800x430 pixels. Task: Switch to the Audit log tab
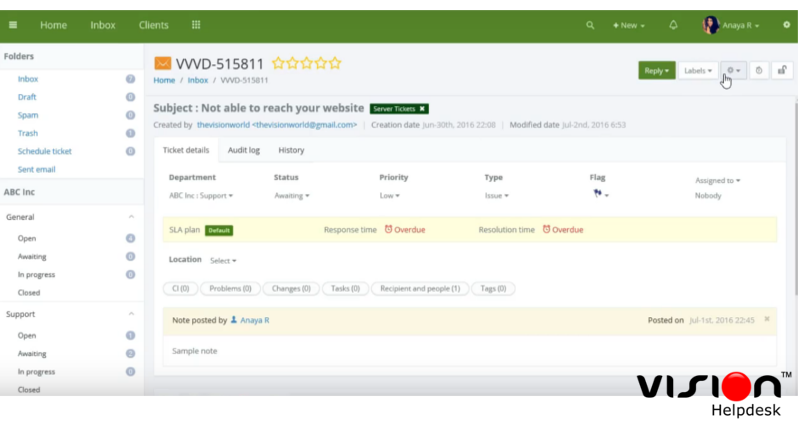[244, 150]
